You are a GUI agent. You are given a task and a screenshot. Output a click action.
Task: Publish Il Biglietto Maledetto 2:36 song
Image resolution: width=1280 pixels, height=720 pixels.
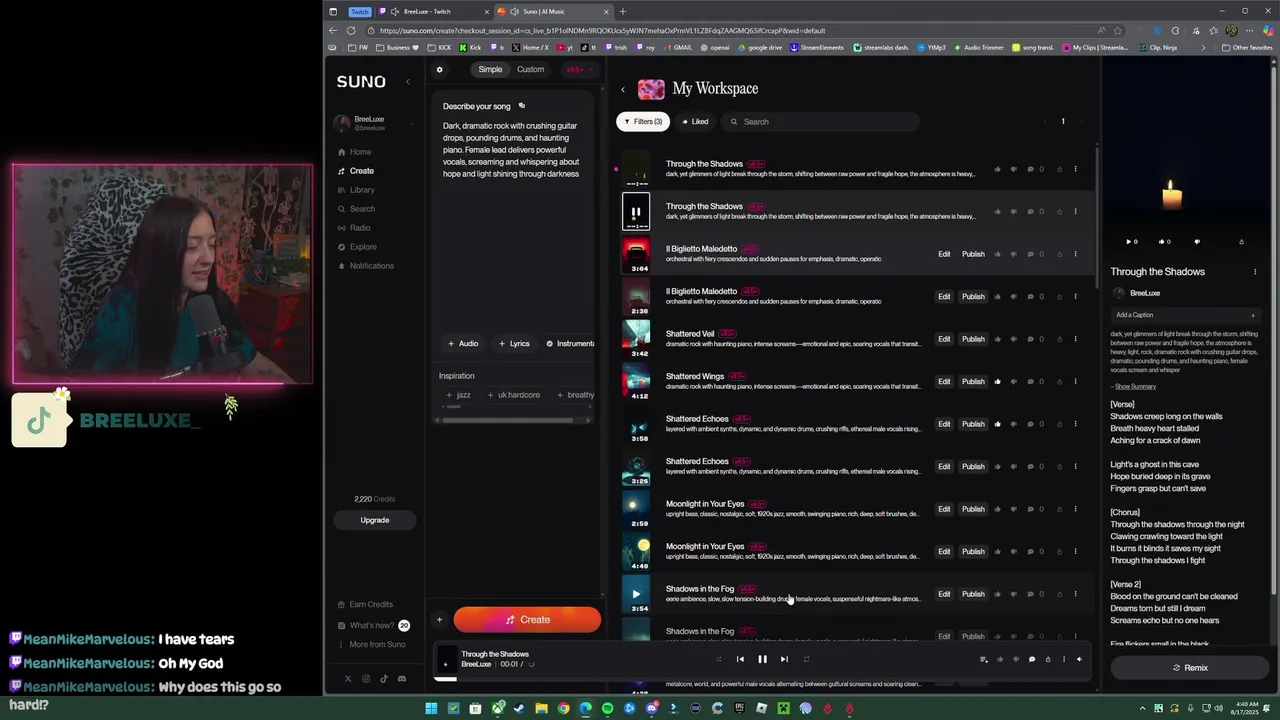click(973, 297)
